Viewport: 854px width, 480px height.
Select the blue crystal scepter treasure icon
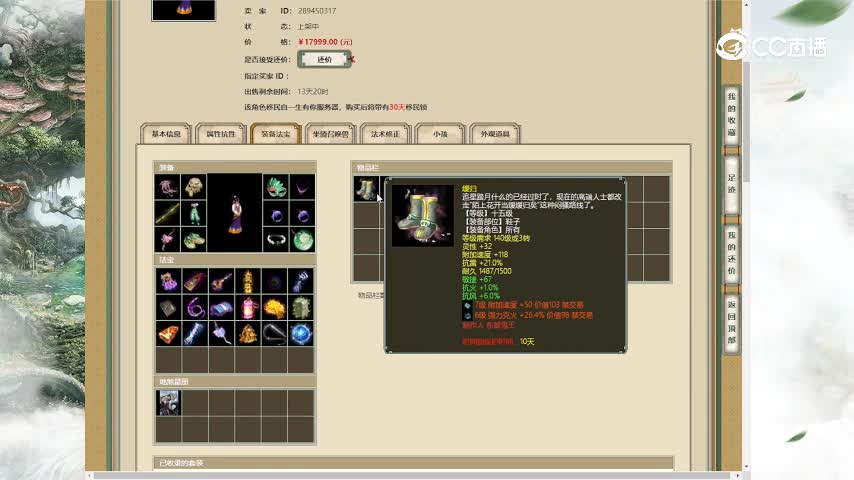click(194, 334)
